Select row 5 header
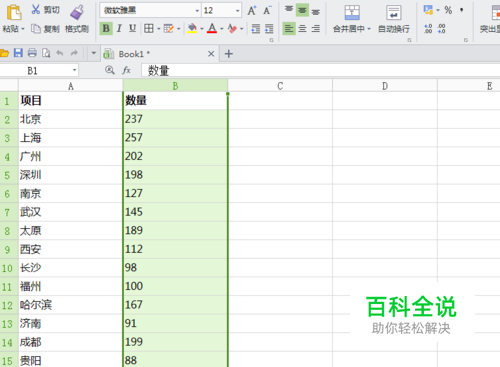 click(9, 175)
